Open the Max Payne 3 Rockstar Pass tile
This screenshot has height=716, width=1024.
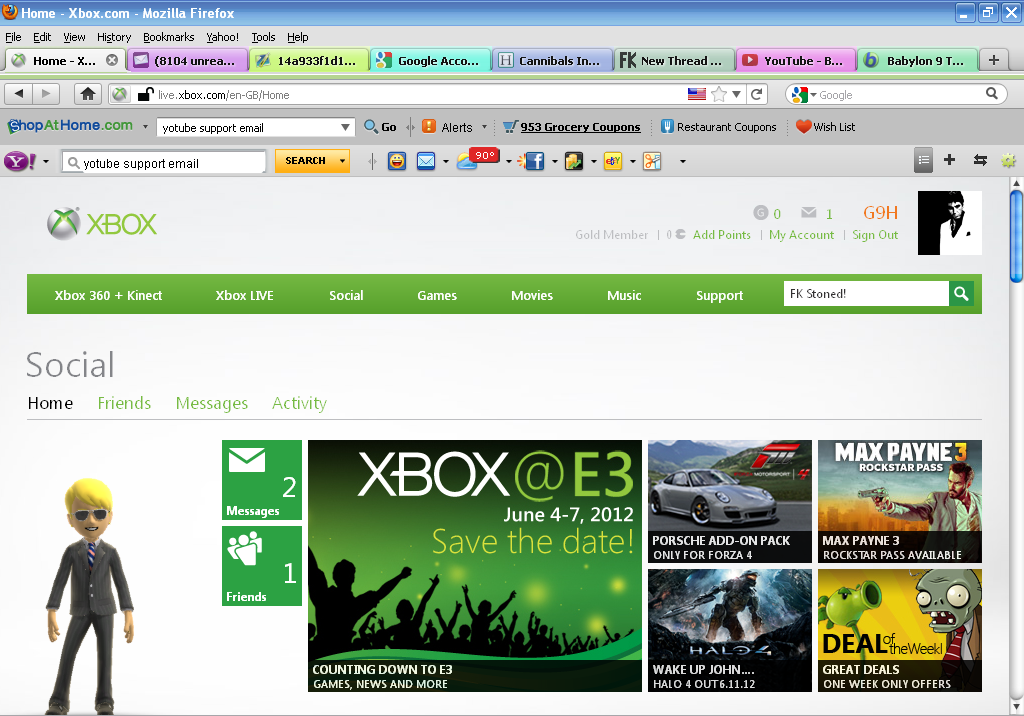point(899,502)
